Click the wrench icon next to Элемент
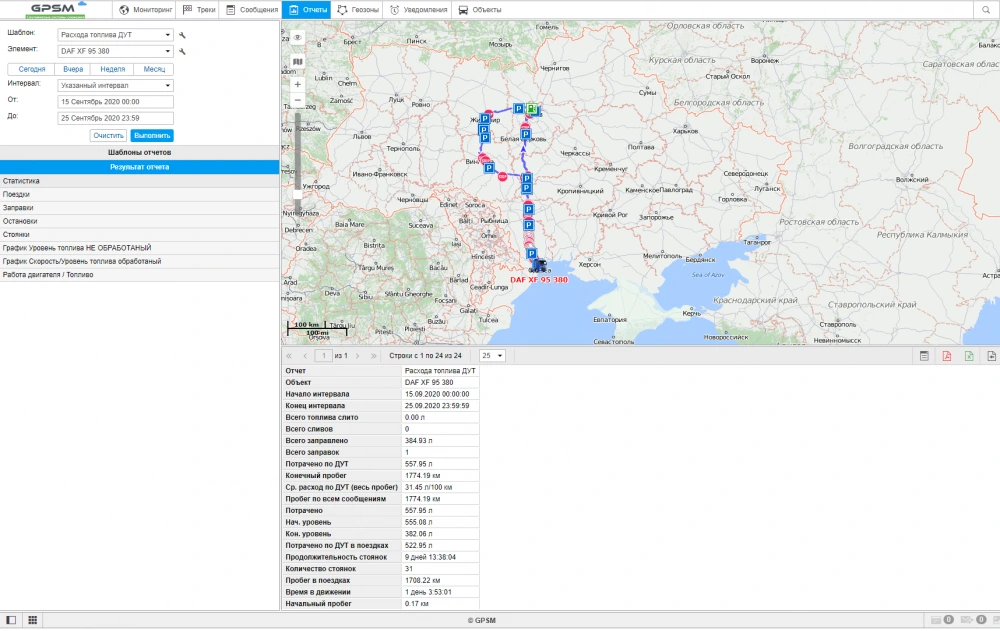The height and width of the screenshot is (631, 1000). pos(182,51)
